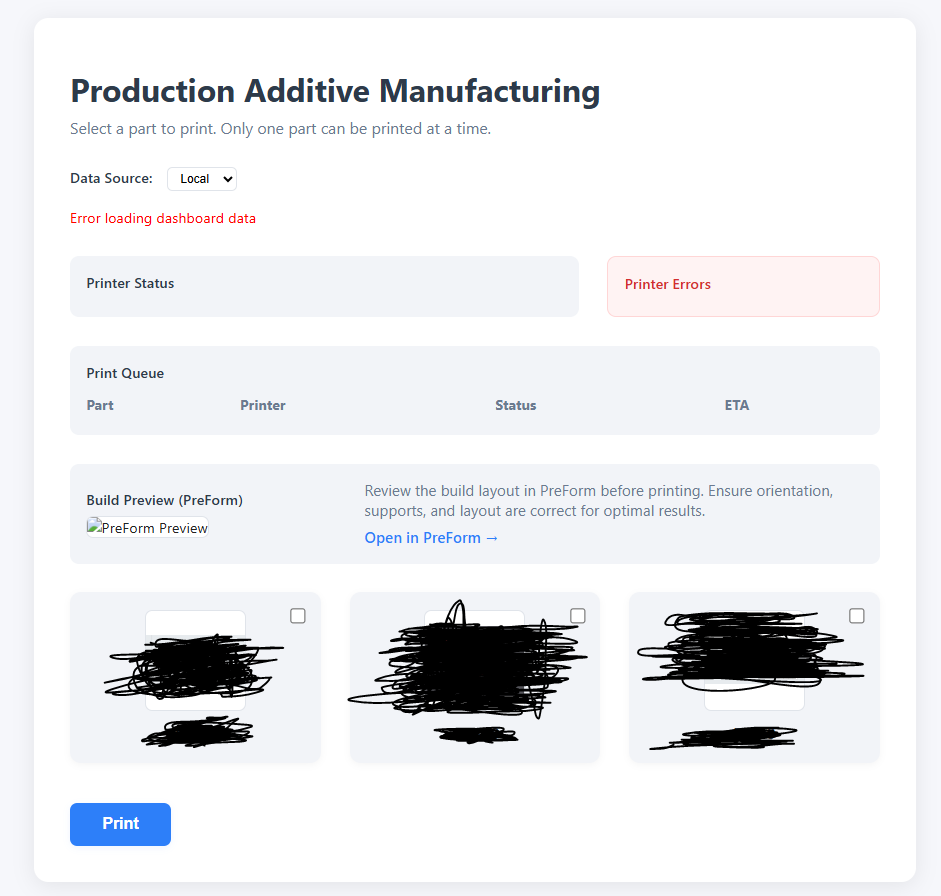Select the Printer Status panel
941x896 pixels.
pos(324,286)
